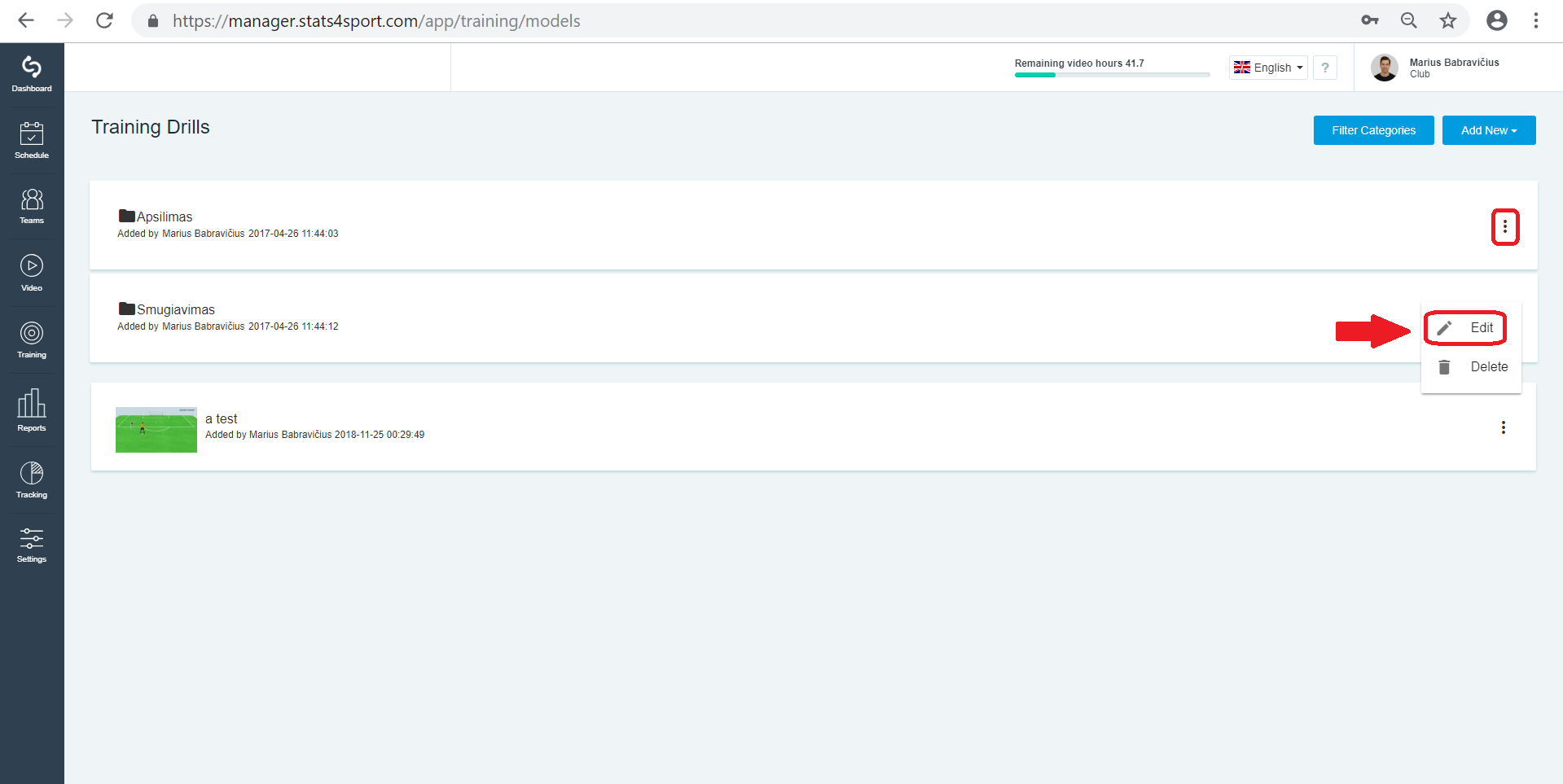This screenshot has height=784, width=1563.
Task: Open the Teams section
Action: pyautogui.click(x=32, y=206)
